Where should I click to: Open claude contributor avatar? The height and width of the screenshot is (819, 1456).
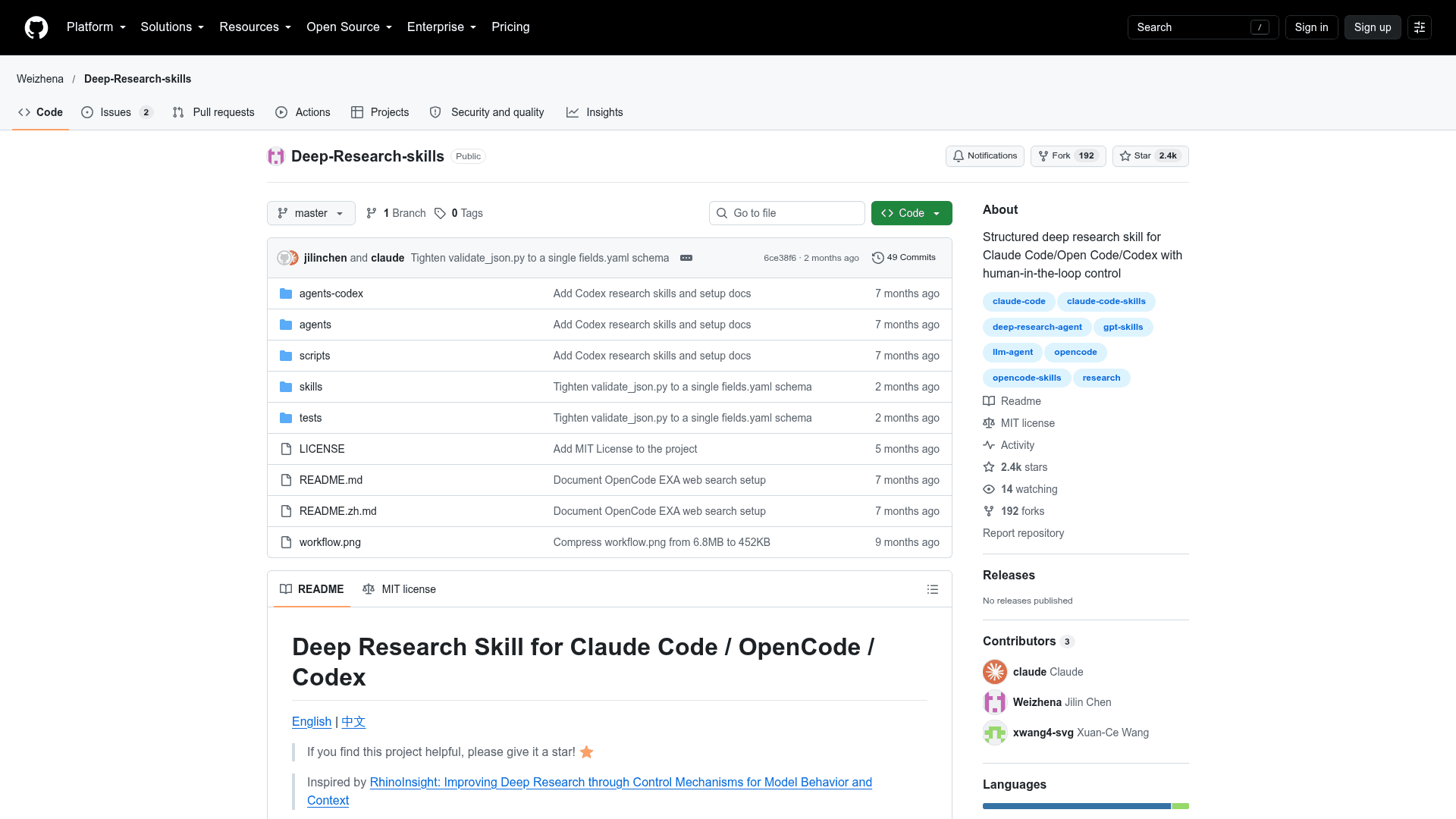pos(995,672)
